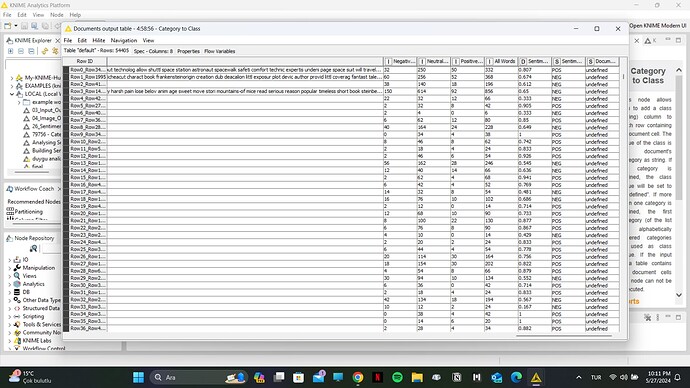Select the Other Data Types icon in repository
Screen dimensions: 690x388
pos(17,300)
